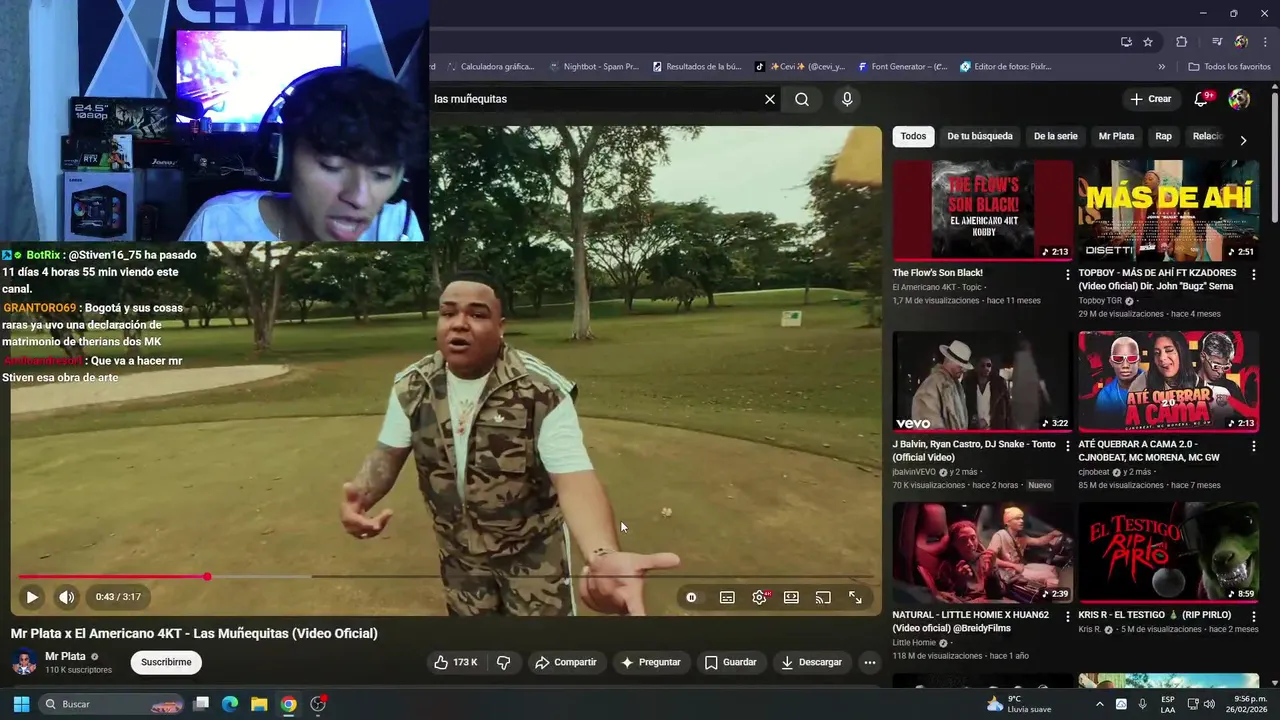
Task: Turn on subtitles in the player
Action: coord(727,597)
